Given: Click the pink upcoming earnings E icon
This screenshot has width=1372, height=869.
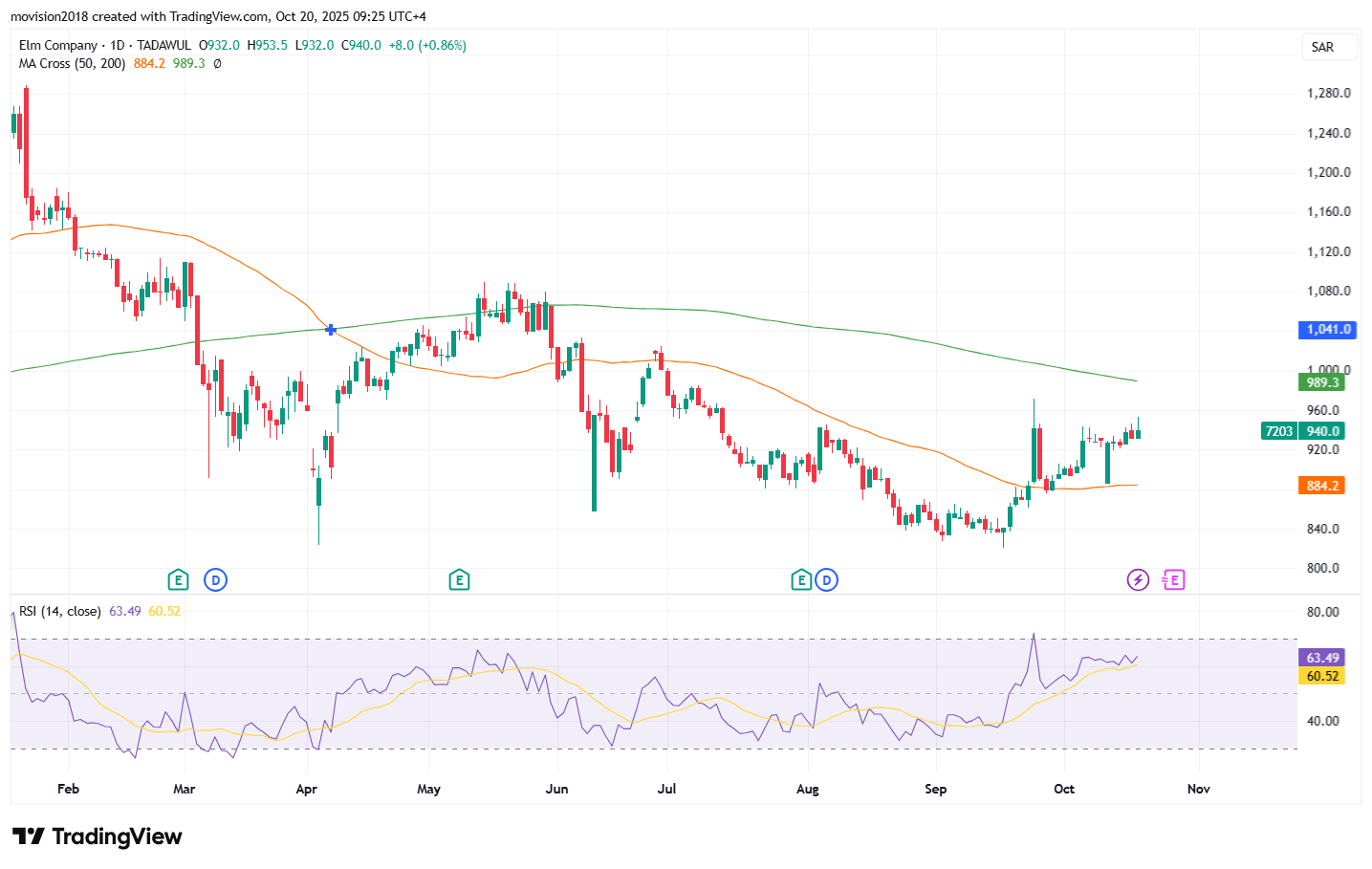Looking at the screenshot, I should pyautogui.click(x=1173, y=579).
